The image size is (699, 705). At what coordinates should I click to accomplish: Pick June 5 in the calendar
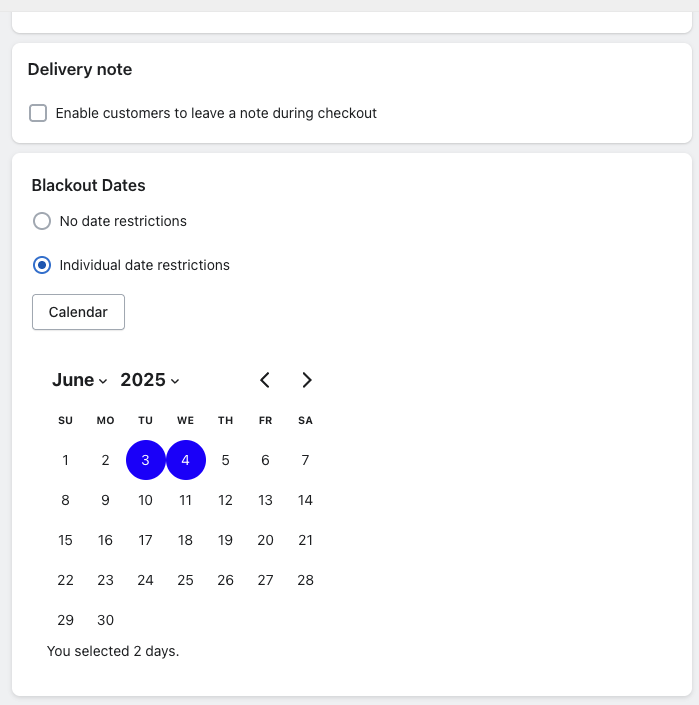coord(225,460)
